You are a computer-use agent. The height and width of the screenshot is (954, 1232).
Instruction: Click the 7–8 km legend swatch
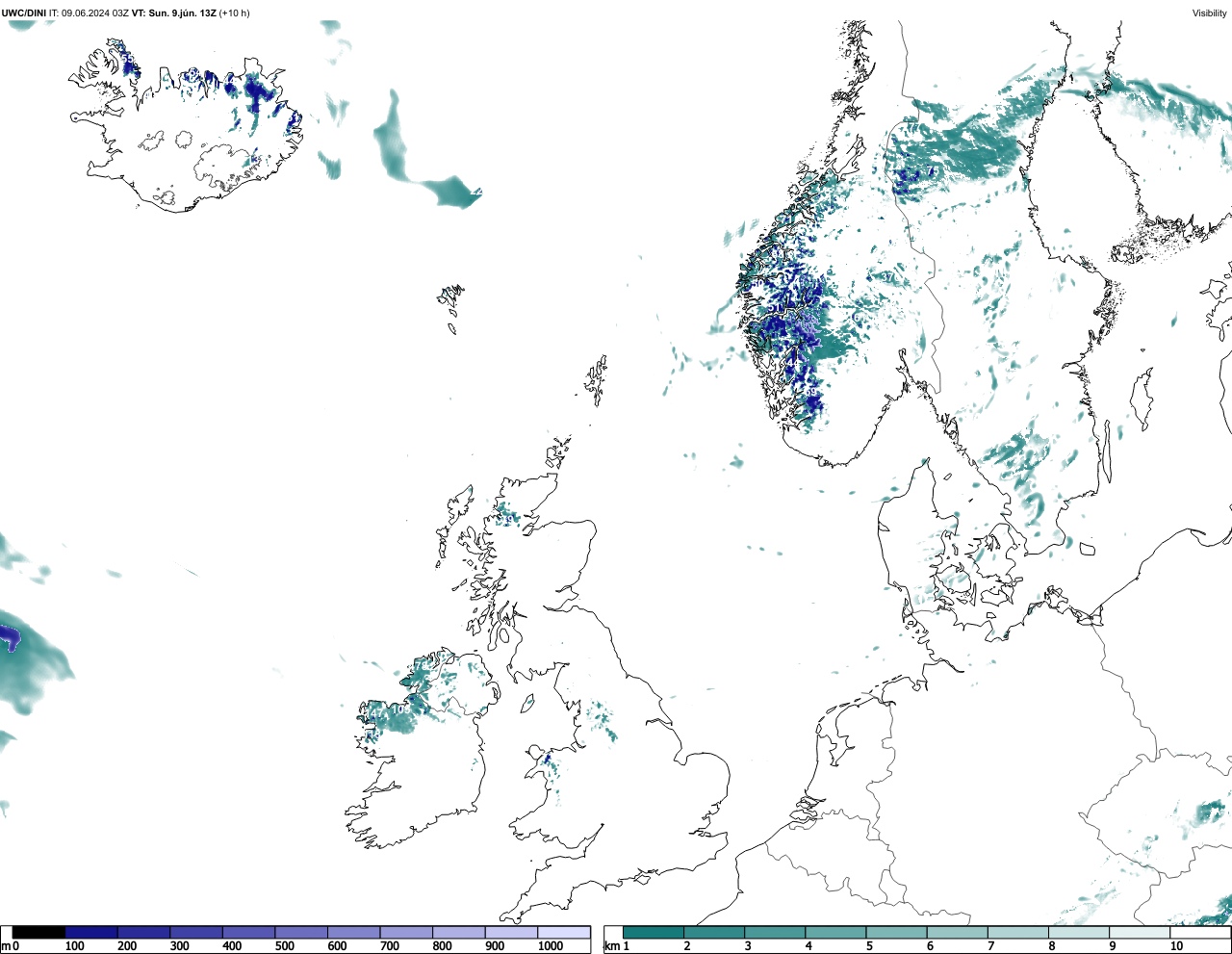1017,932
